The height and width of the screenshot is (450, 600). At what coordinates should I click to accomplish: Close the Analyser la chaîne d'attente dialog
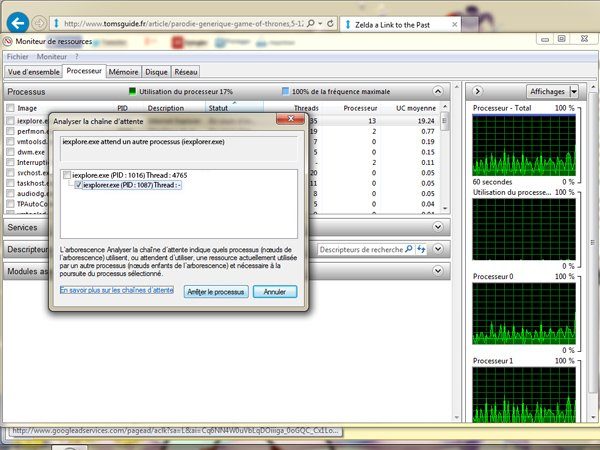click(290, 119)
